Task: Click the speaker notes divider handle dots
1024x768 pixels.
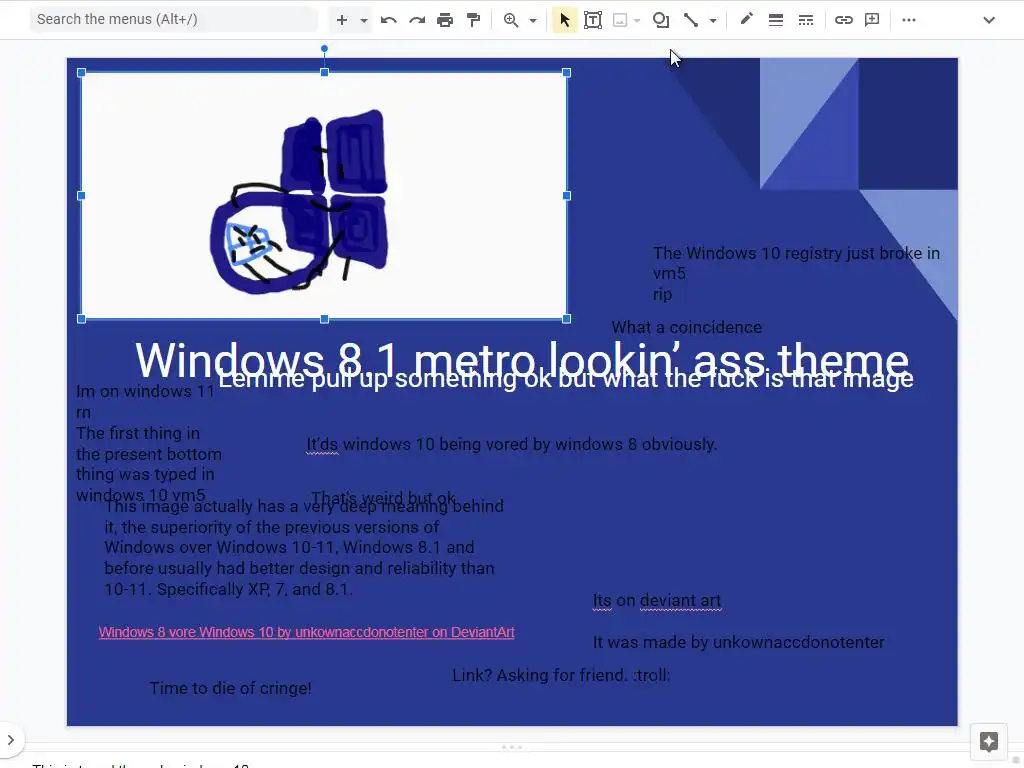Action: (x=512, y=747)
